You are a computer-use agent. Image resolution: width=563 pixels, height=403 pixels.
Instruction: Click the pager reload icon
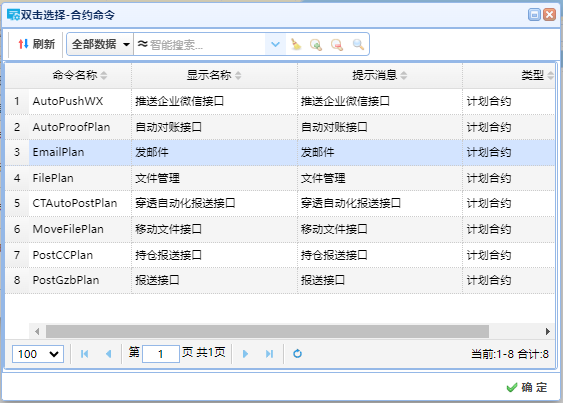click(297, 354)
